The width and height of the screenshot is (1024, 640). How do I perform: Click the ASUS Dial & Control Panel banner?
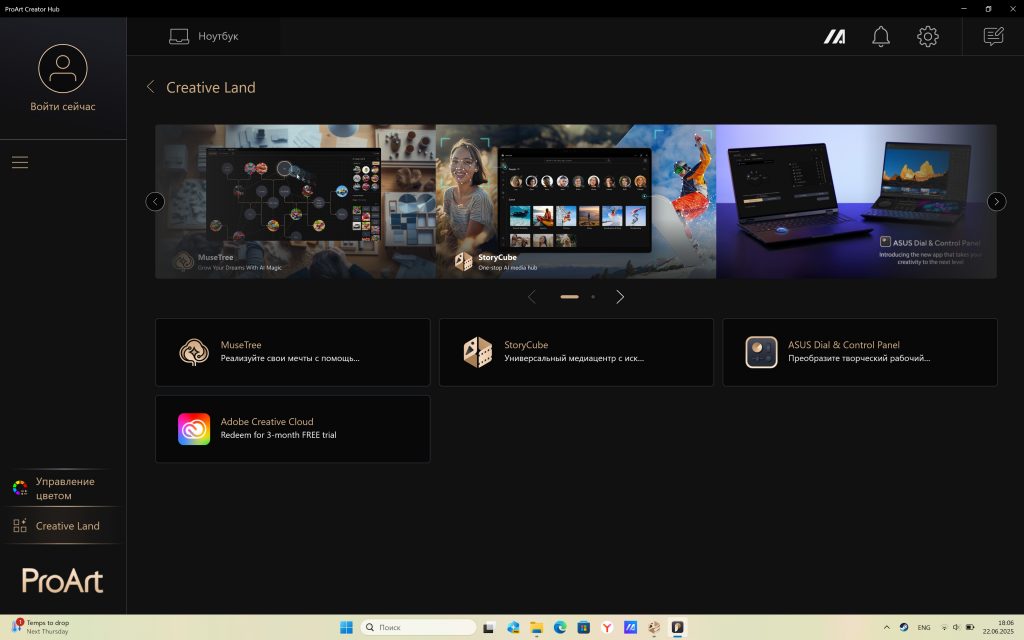[x=856, y=201]
